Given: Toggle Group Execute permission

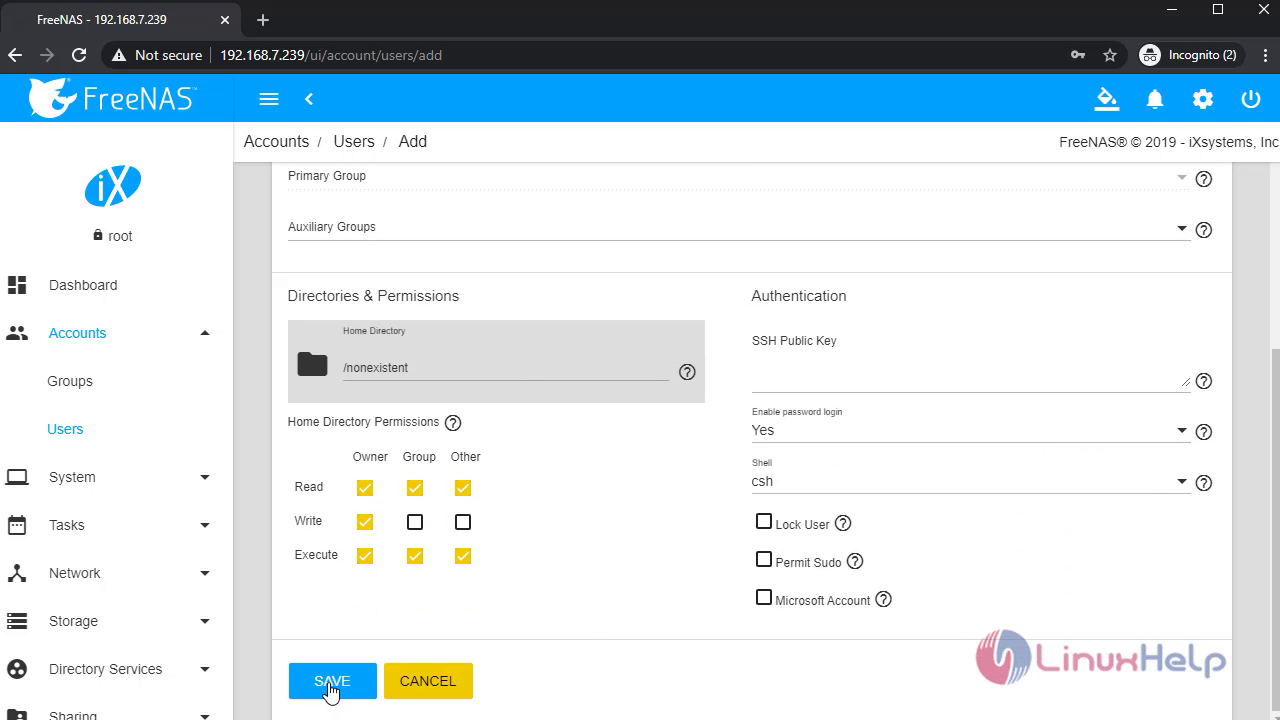Looking at the screenshot, I should (415, 556).
